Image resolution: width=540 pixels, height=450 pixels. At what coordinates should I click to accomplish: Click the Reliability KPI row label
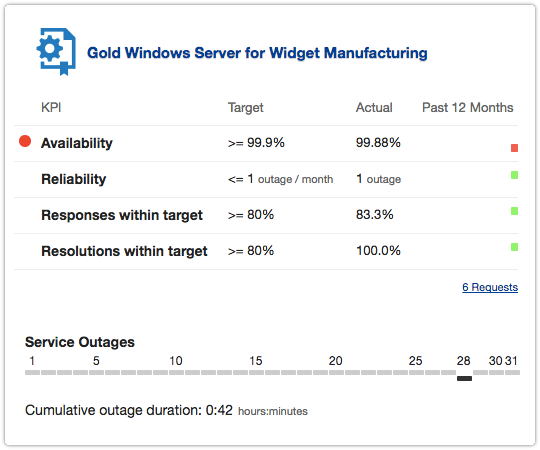click(74, 179)
